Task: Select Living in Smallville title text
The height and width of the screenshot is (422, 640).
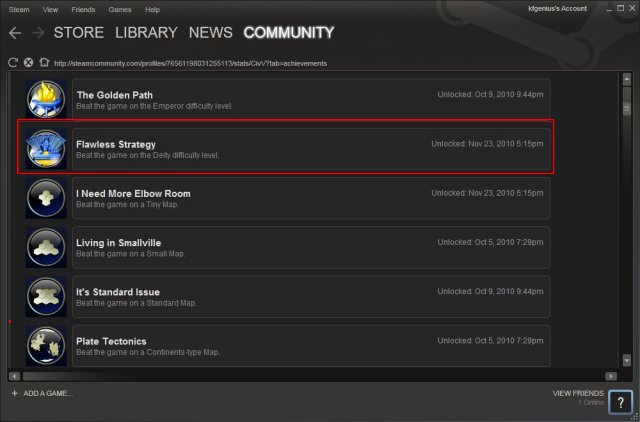Action: pos(119,243)
